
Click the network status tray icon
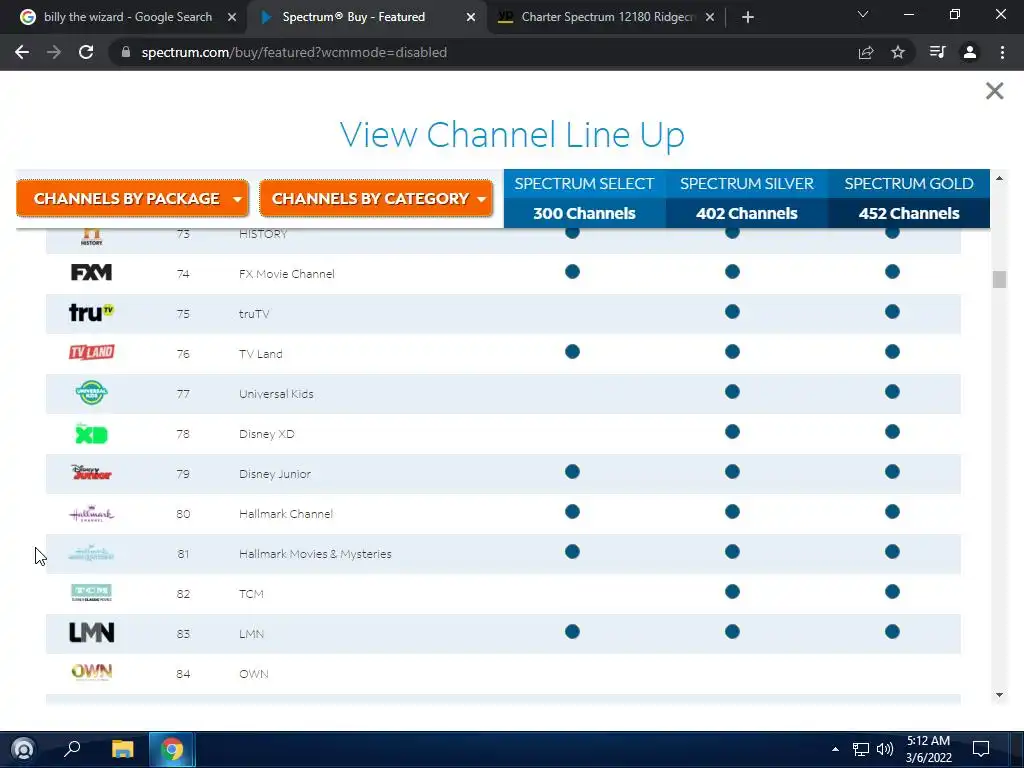click(x=861, y=749)
